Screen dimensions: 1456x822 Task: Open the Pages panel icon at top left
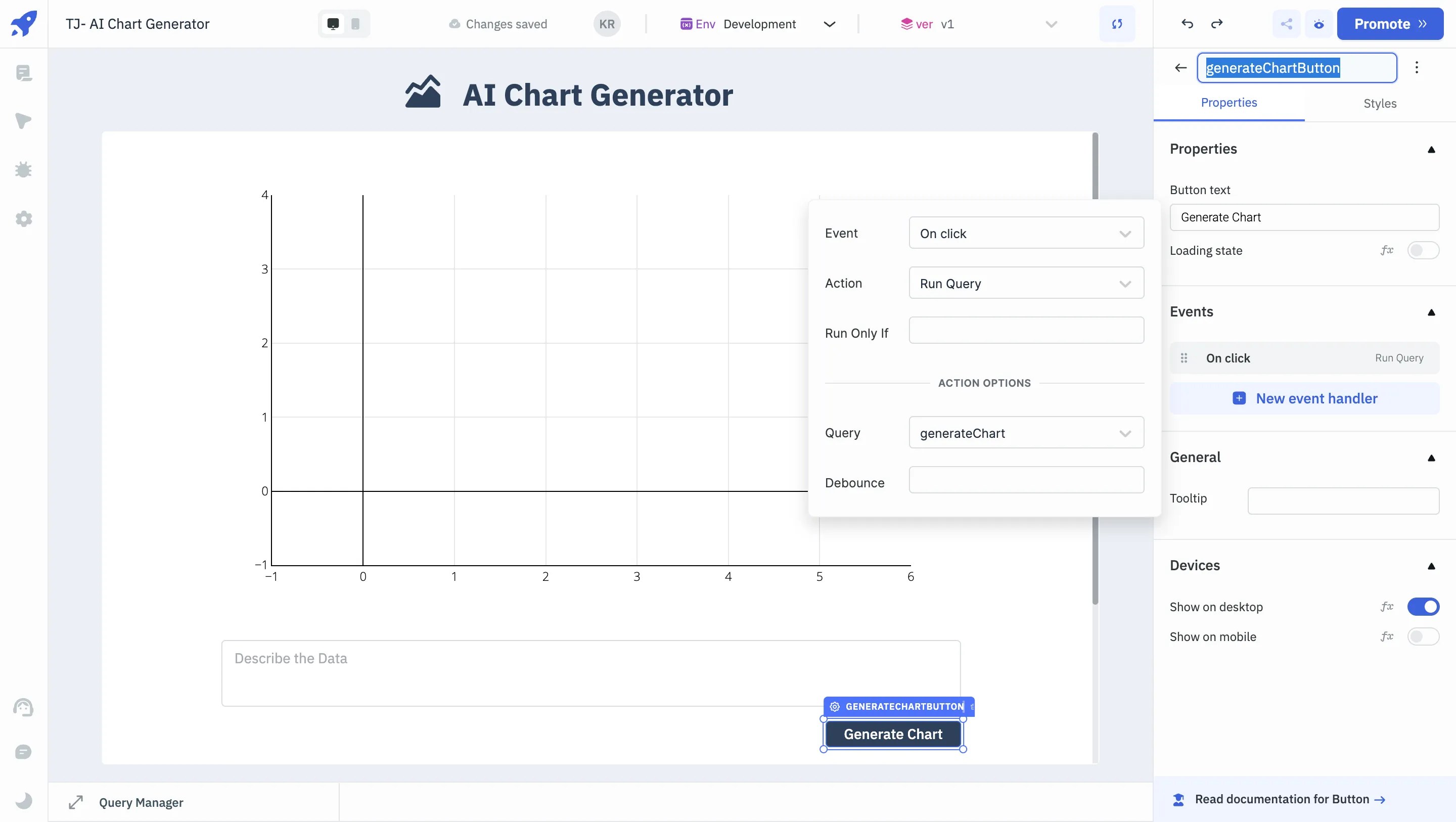23,73
